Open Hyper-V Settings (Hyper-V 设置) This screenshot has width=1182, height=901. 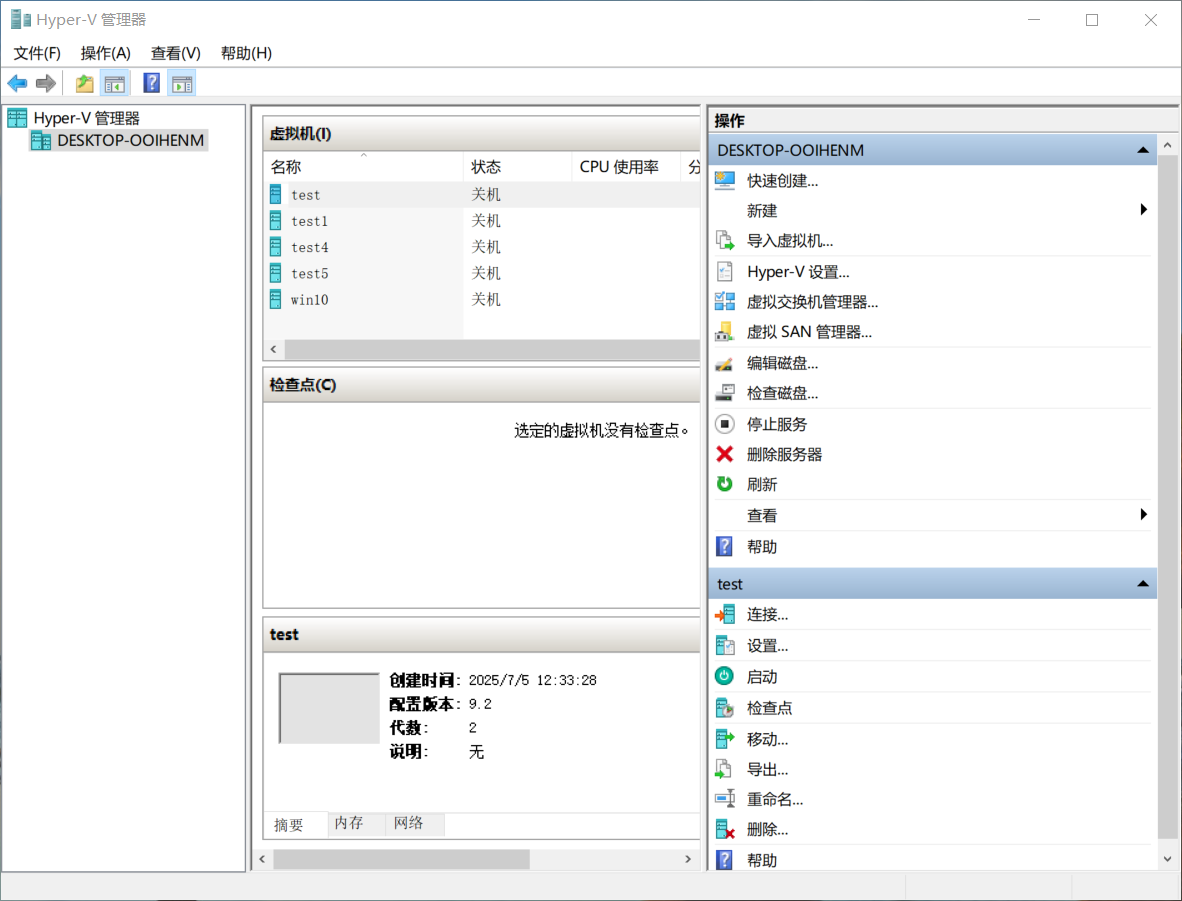(x=797, y=272)
